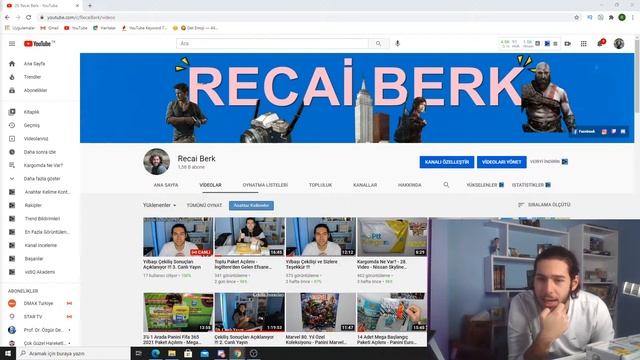The image size is (640, 360).
Task: Switch to TOPLULUK tab
Action: point(320,185)
